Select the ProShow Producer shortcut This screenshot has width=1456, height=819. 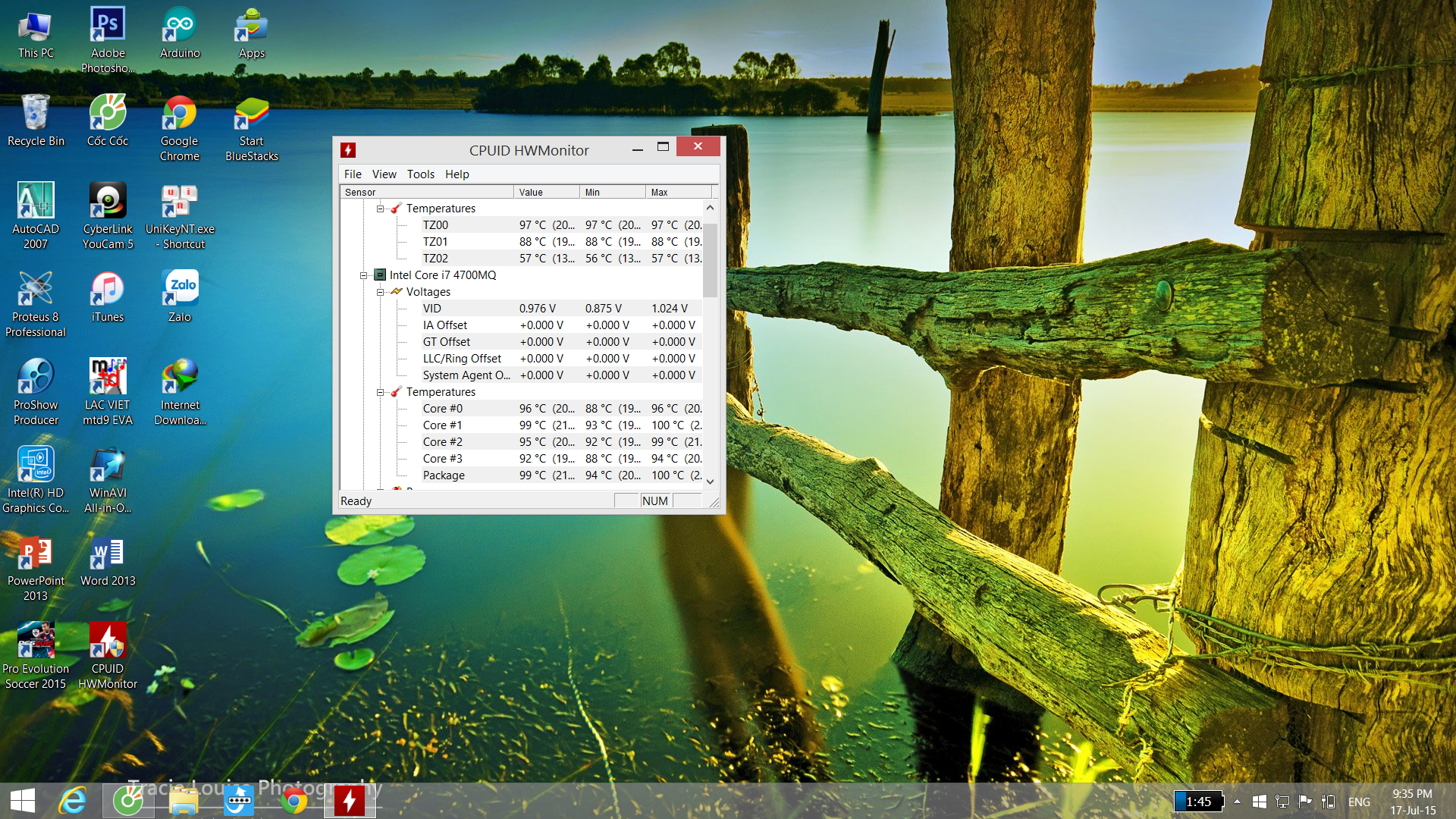click(36, 393)
